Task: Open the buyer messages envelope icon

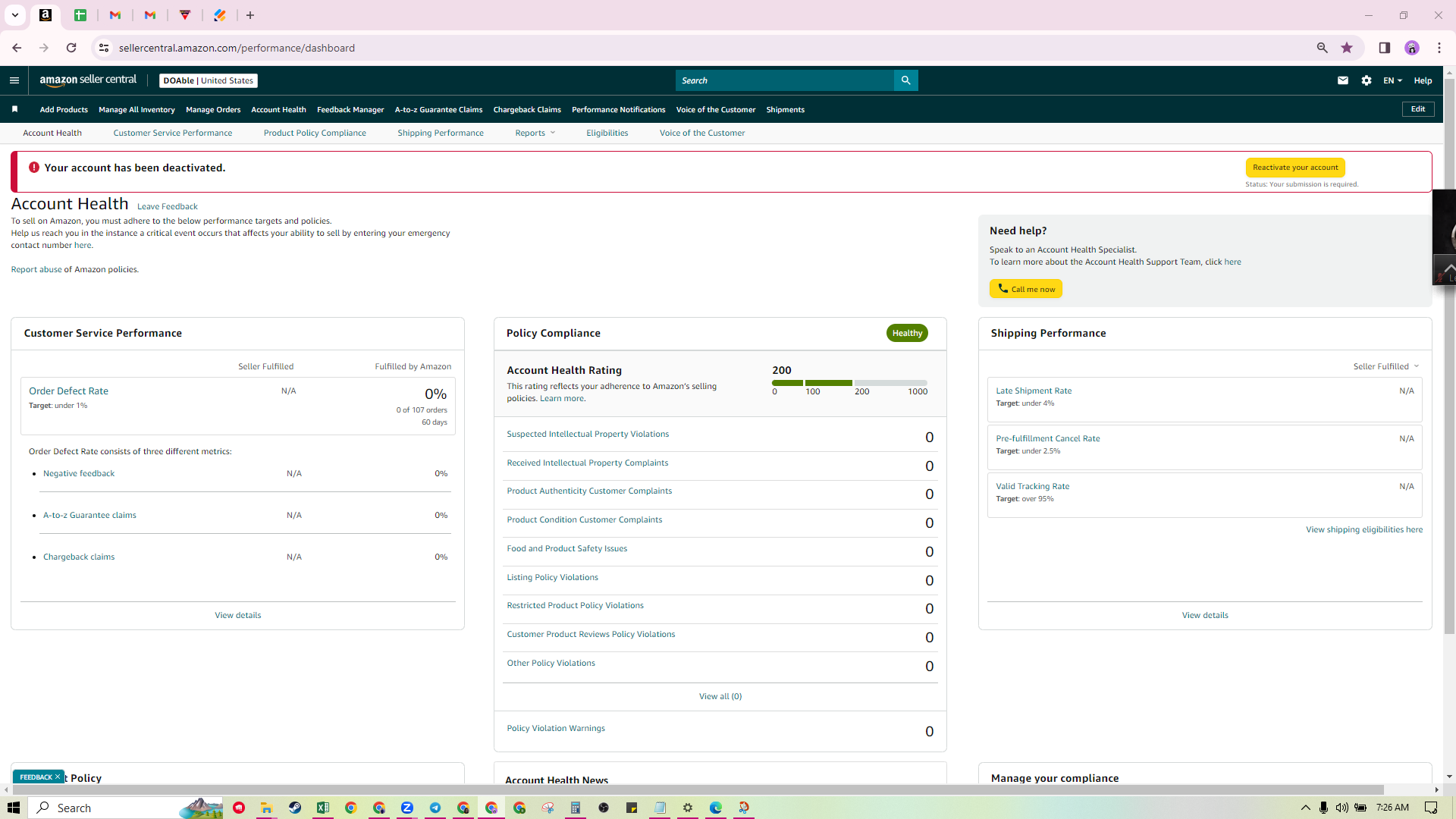Action: [x=1343, y=80]
